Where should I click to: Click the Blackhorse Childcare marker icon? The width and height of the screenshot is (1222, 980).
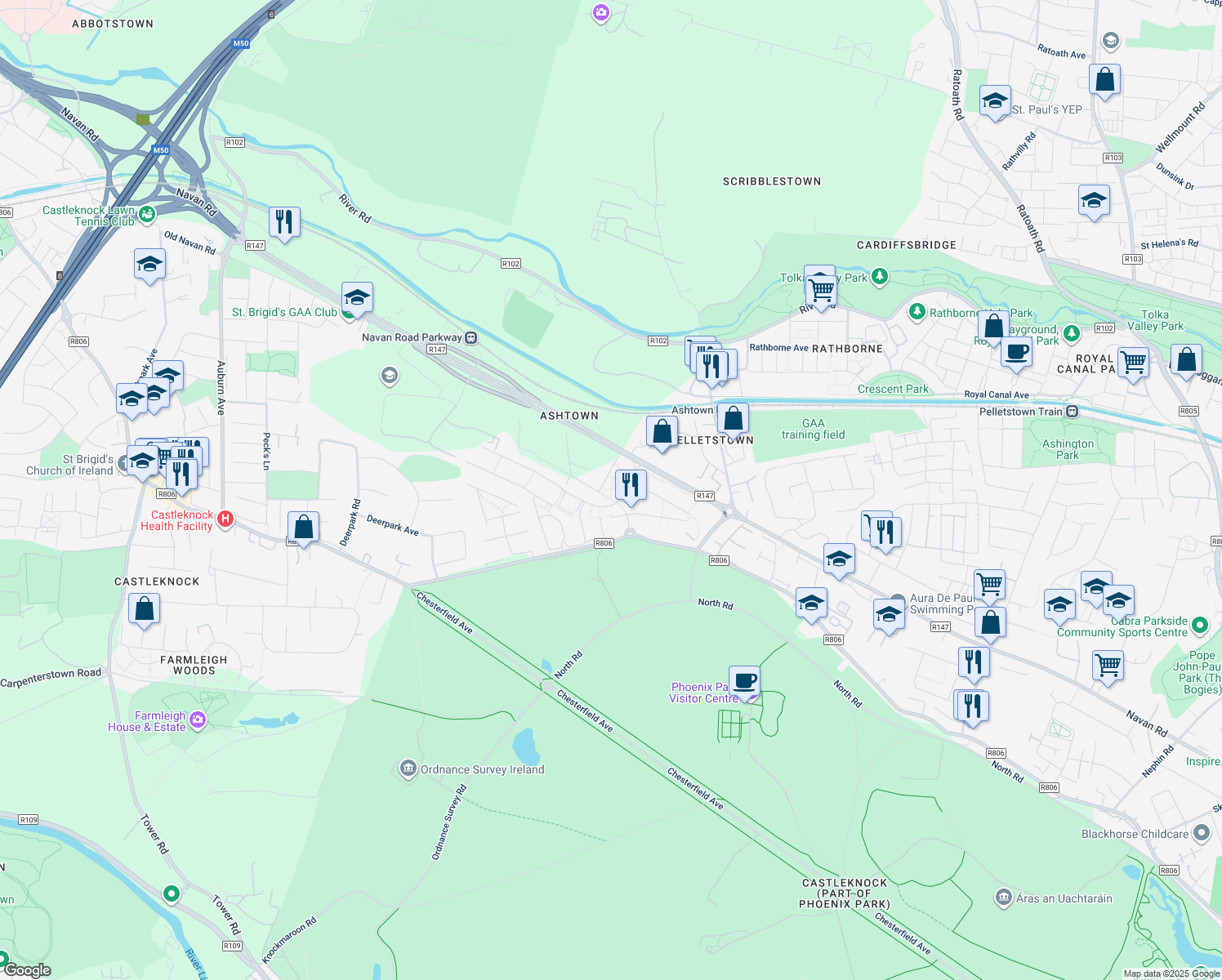click(x=1201, y=834)
